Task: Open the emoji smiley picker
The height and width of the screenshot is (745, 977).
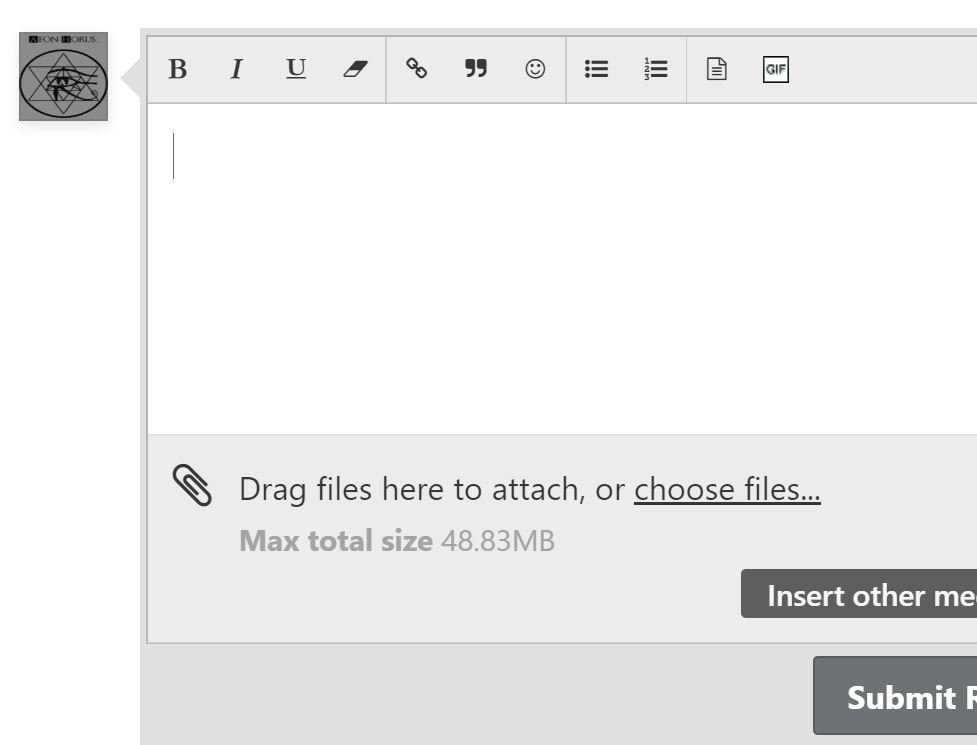Action: (x=536, y=69)
